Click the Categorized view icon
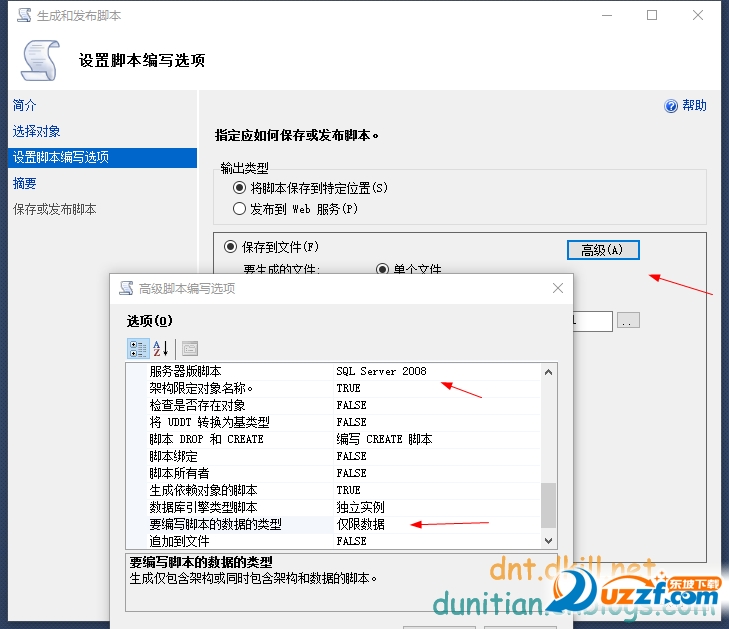The height and width of the screenshot is (629, 729). [x=138, y=348]
